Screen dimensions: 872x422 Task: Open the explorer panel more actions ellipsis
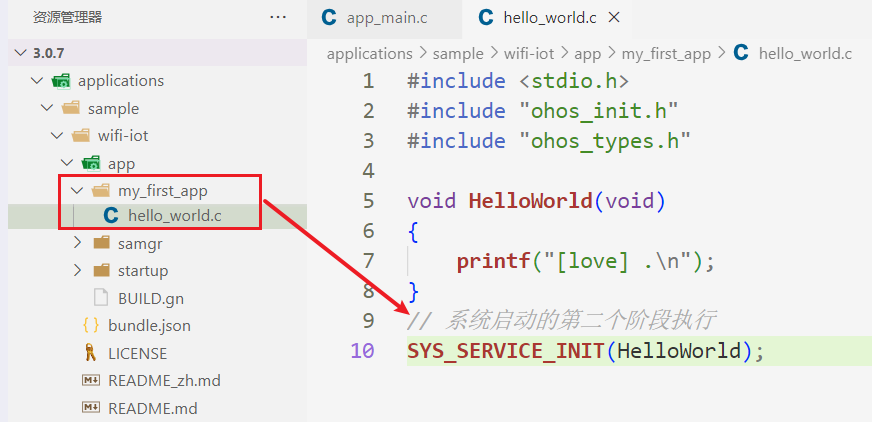[x=278, y=17]
